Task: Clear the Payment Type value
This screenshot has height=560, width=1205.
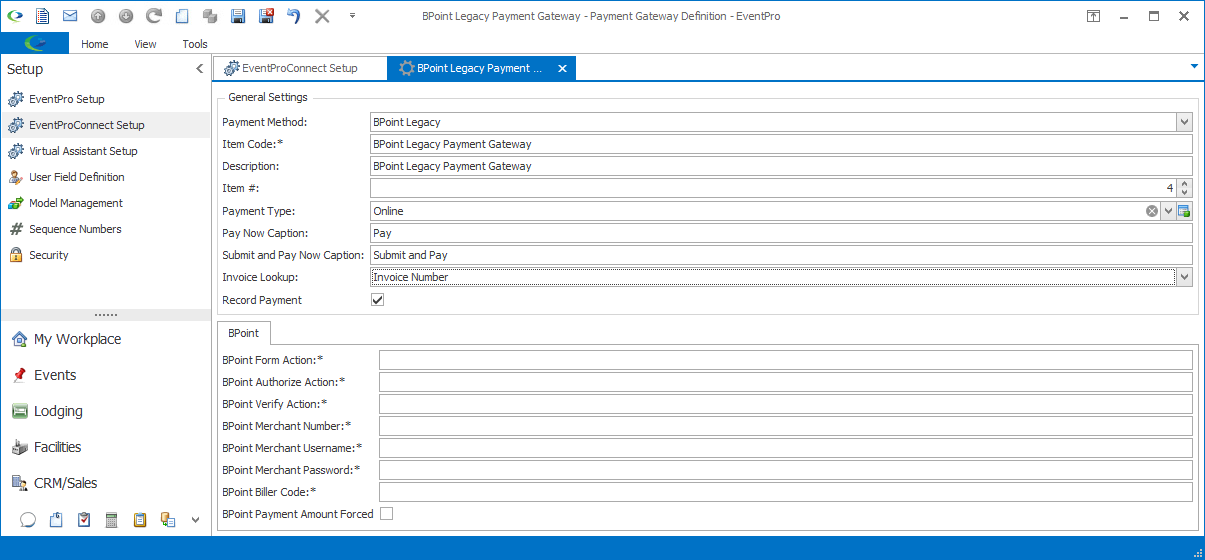Action: click(x=1152, y=211)
